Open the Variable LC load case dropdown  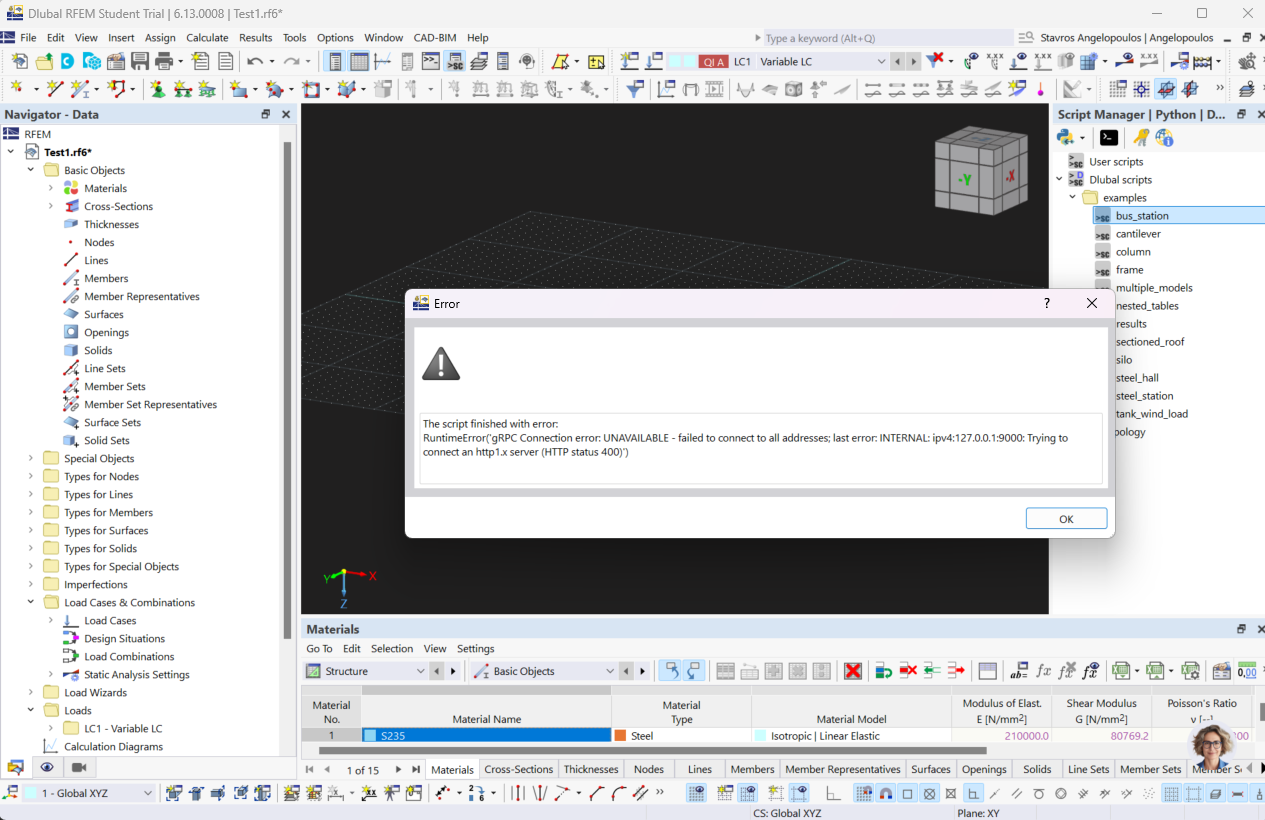881,62
